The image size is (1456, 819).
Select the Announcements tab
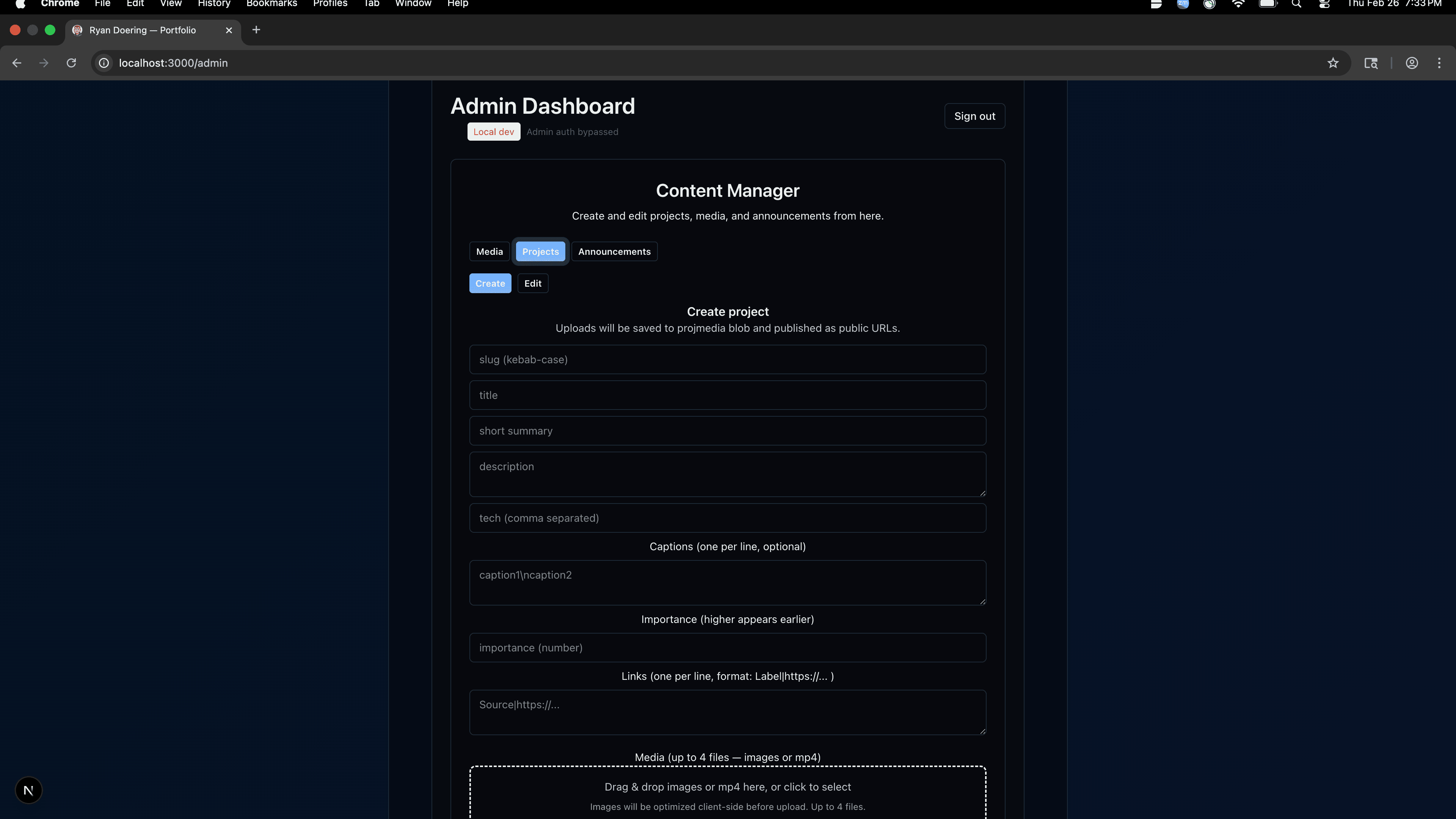point(614,251)
